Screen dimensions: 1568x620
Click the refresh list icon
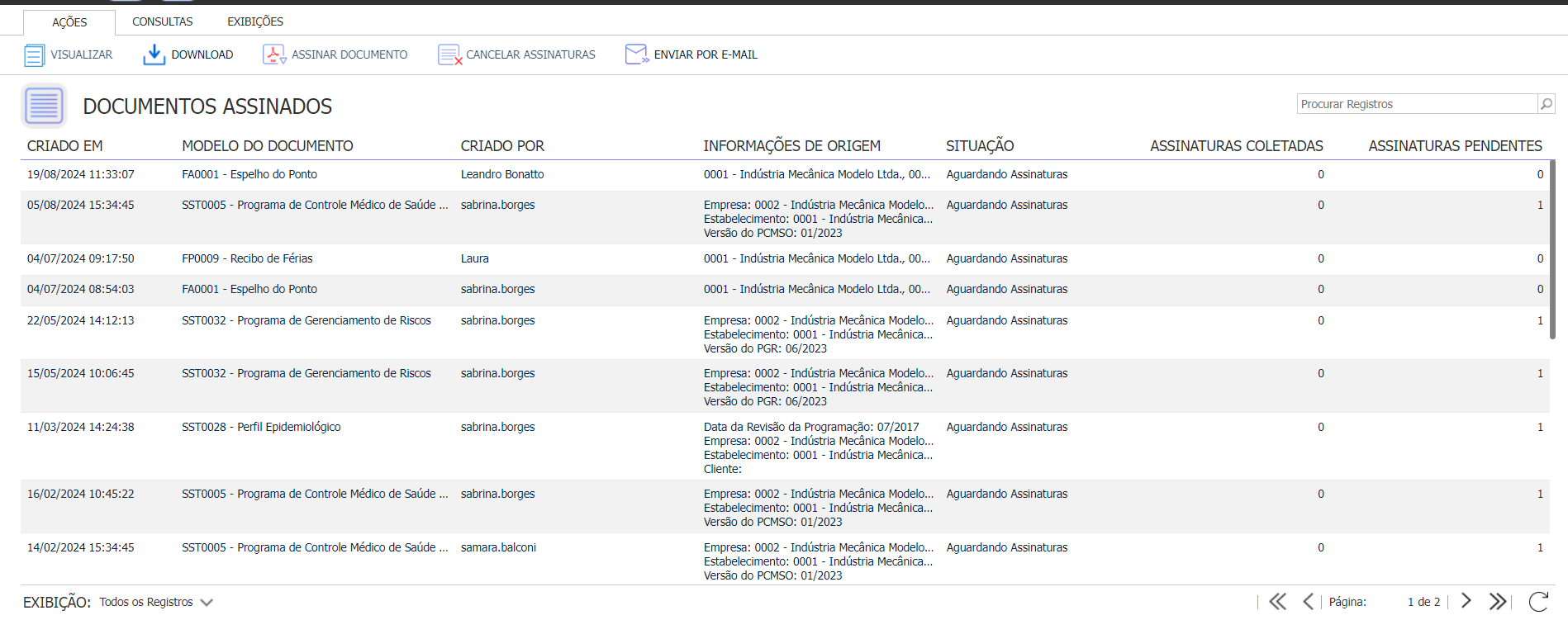1537,602
